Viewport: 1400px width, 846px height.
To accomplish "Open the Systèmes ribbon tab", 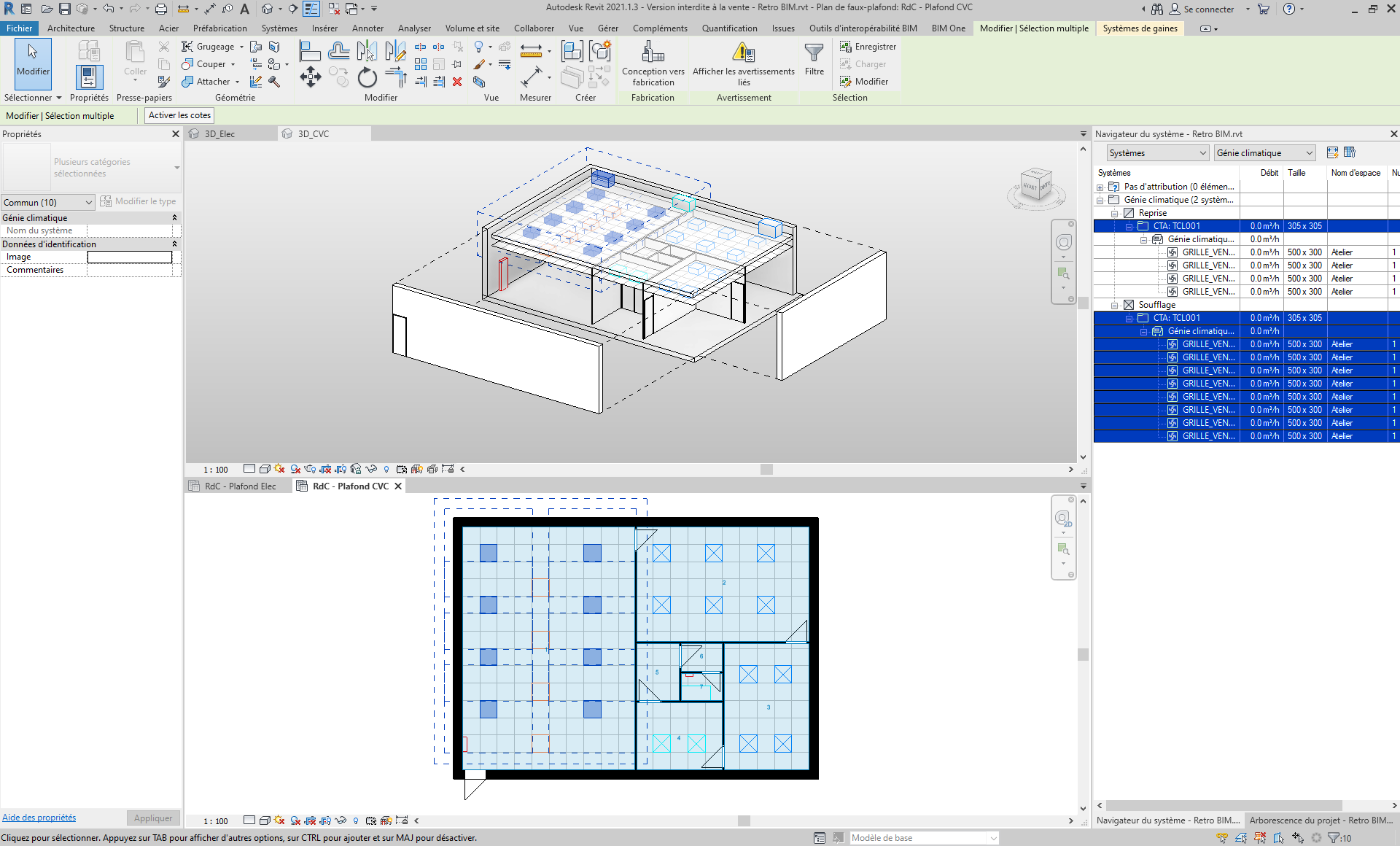I will [279, 28].
